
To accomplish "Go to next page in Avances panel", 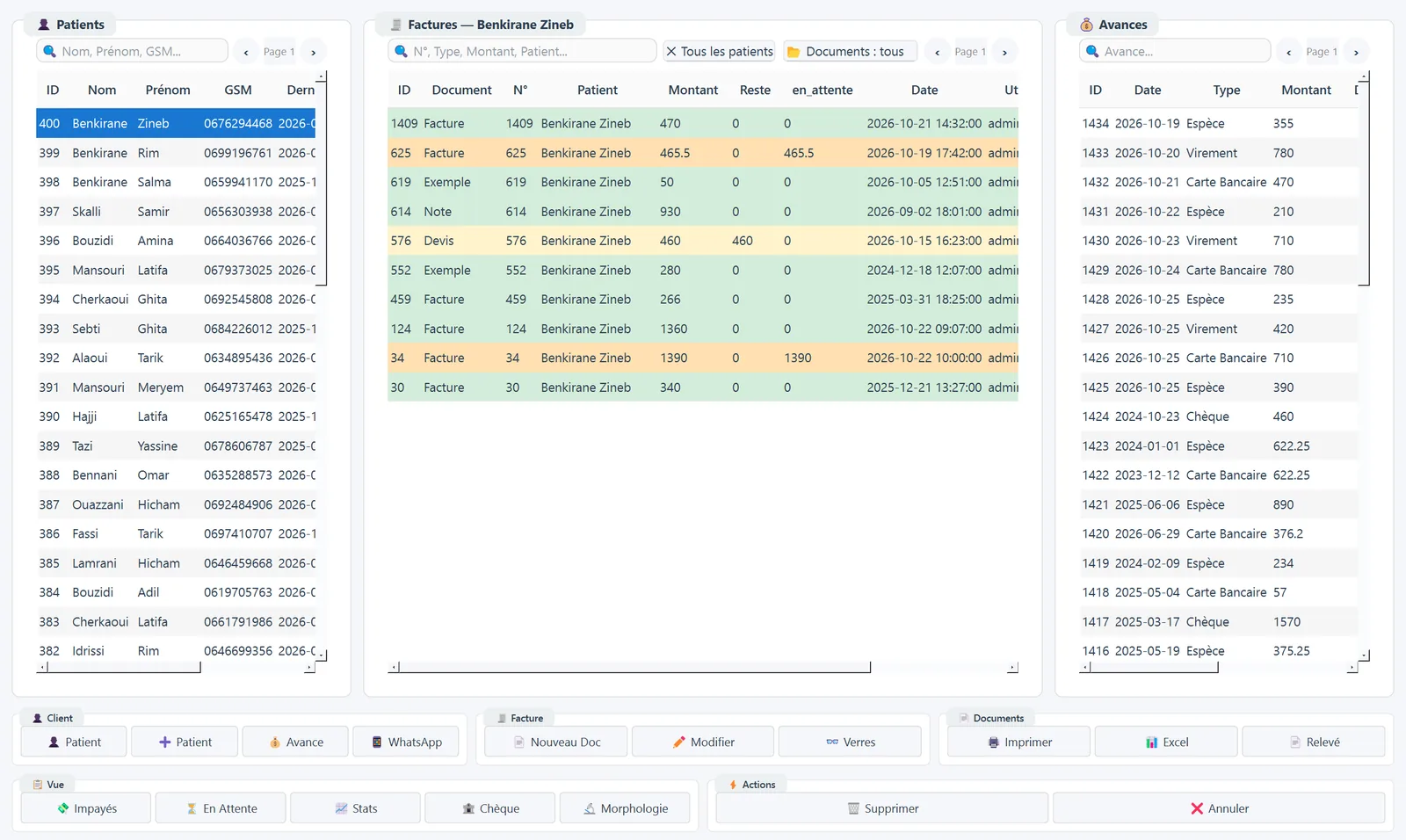I will pyautogui.click(x=1357, y=52).
